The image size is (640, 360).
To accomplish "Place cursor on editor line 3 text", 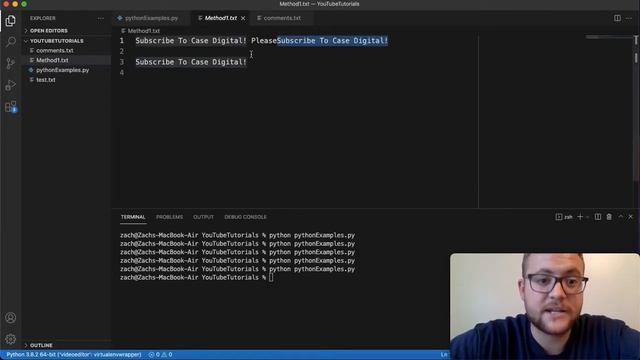I will point(191,62).
